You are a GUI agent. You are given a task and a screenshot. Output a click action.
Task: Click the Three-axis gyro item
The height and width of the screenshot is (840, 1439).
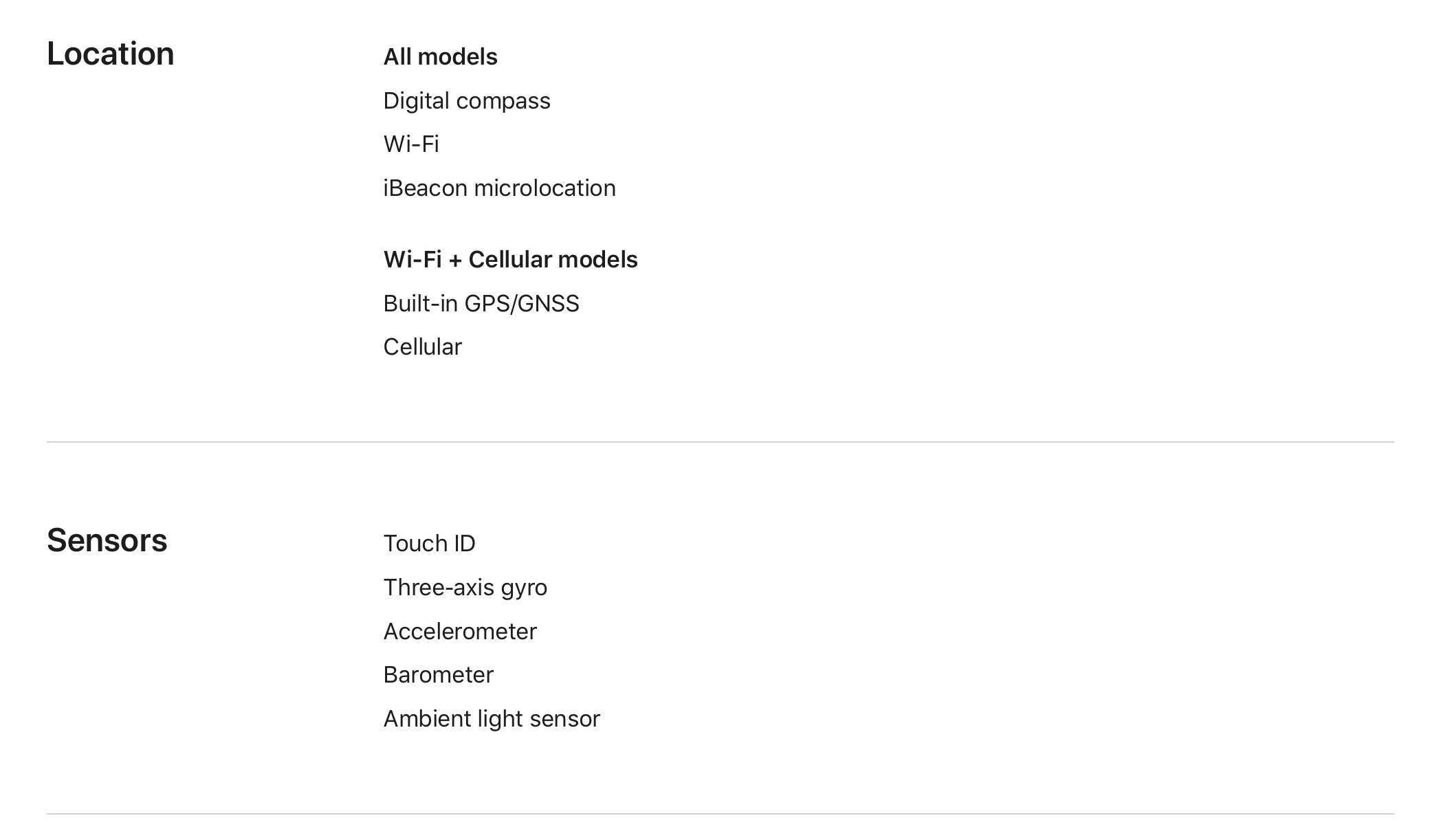[x=465, y=588]
